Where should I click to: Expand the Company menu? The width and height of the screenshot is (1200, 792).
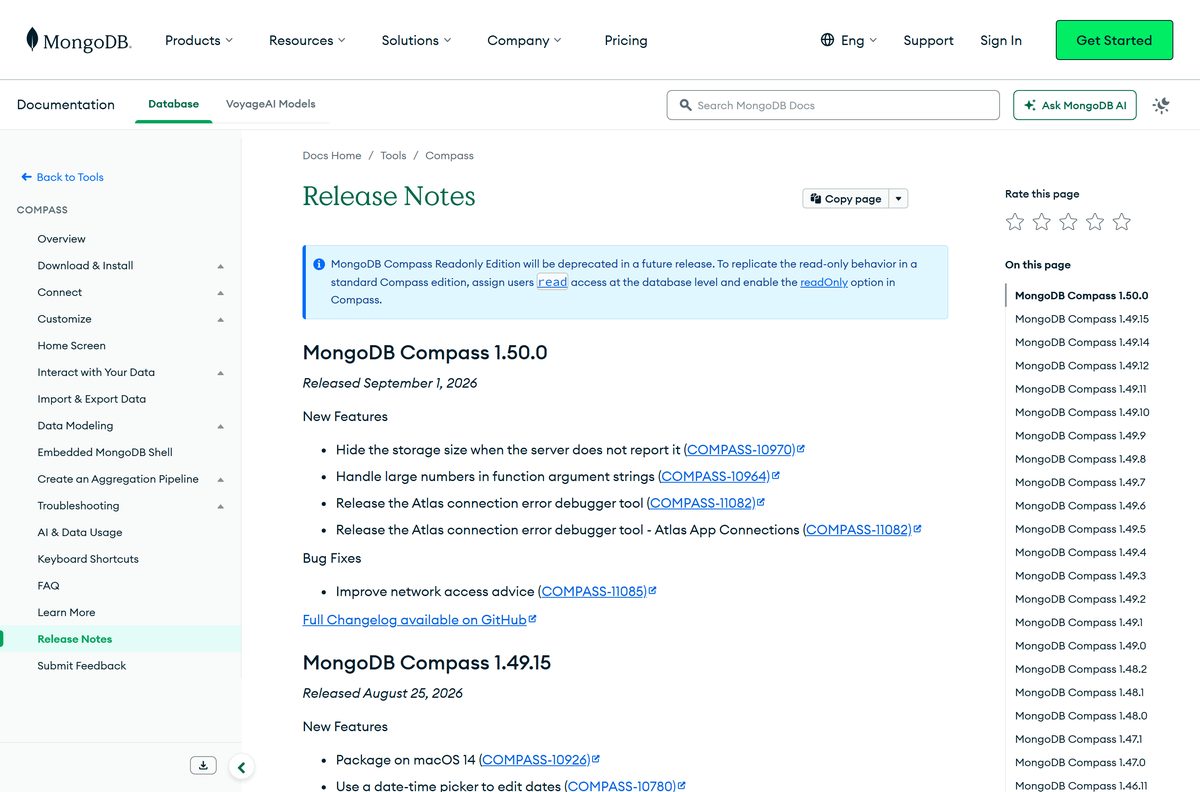[524, 40]
